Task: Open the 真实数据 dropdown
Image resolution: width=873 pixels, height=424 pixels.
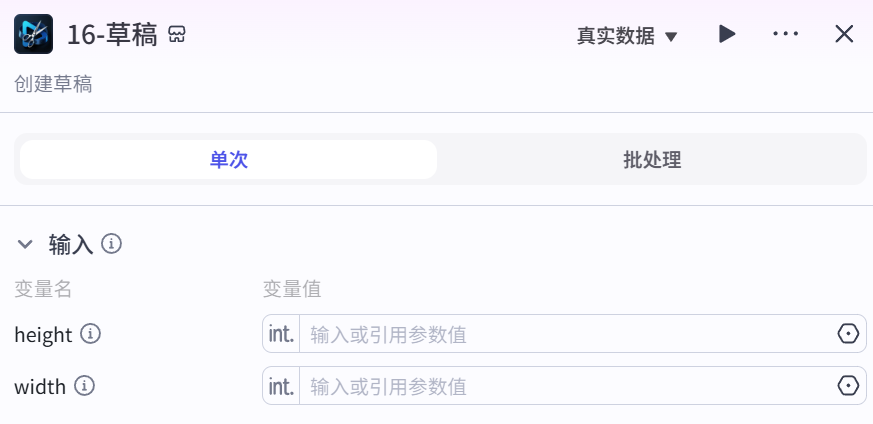Action: [627, 36]
